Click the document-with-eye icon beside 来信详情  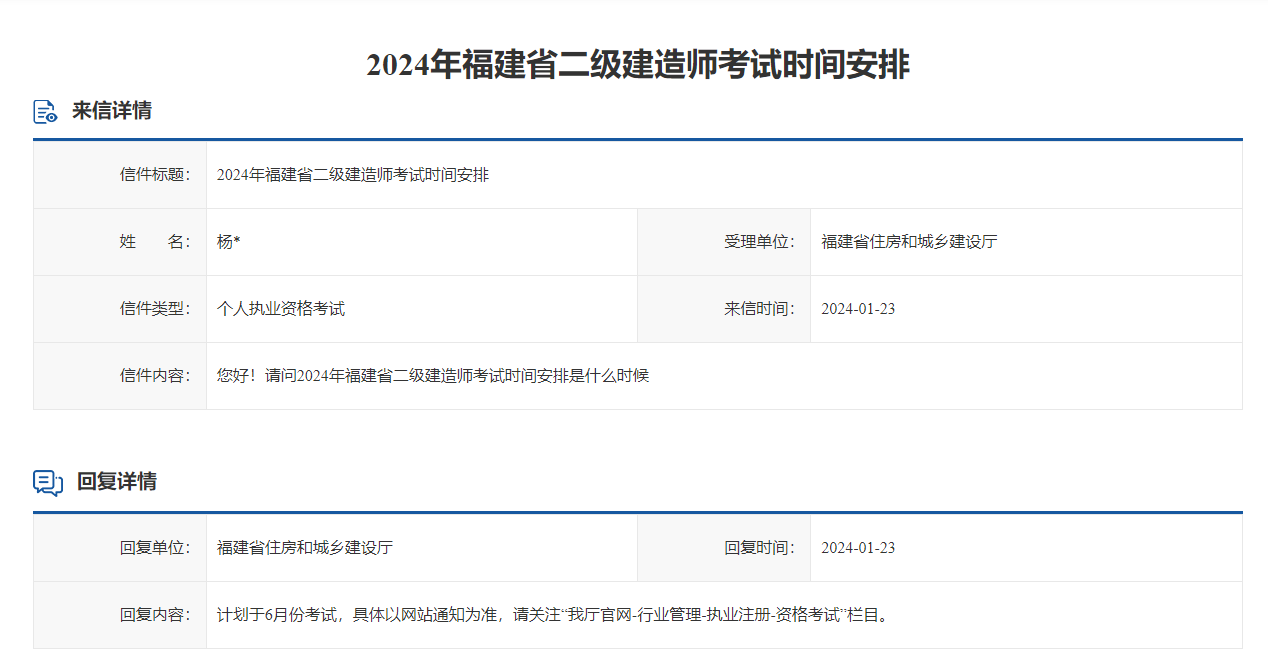45,110
